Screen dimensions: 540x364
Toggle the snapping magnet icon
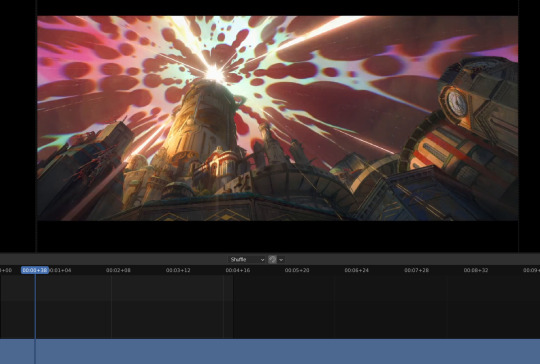tap(272, 260)
